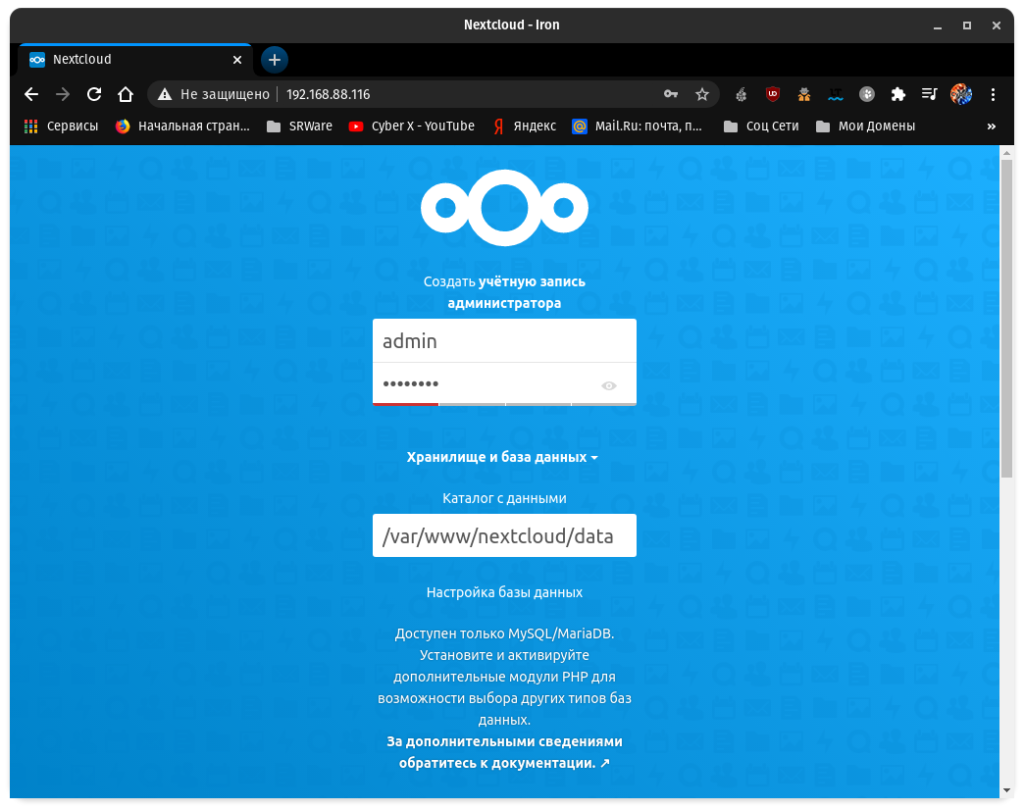Open the Extensions puzzle-piece menu

898,94
